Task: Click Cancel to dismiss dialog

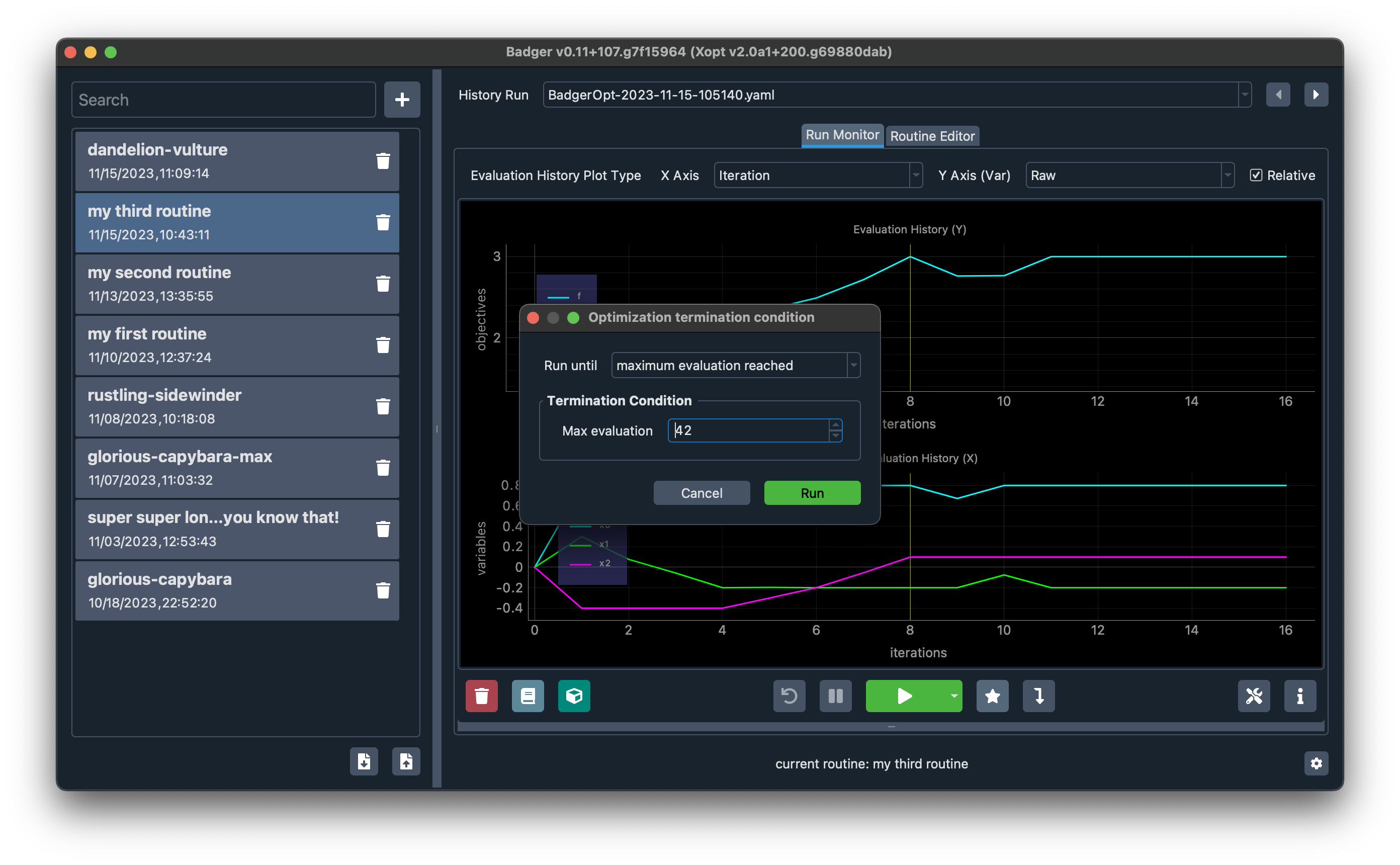Action: 699,492
